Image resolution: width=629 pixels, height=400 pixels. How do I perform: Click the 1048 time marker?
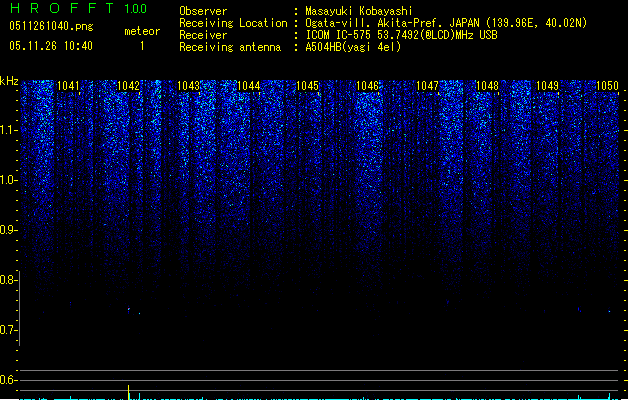[x=487, y=86]
